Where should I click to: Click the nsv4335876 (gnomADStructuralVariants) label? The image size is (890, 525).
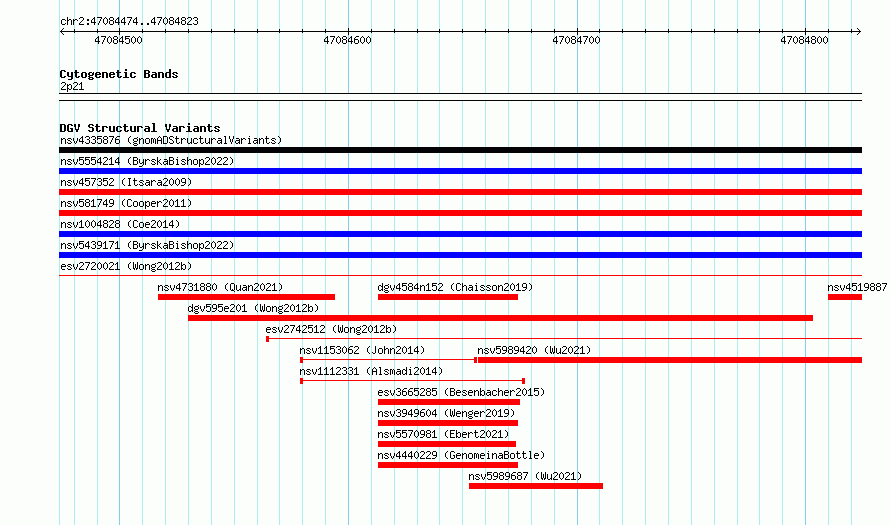click(171, 140)
